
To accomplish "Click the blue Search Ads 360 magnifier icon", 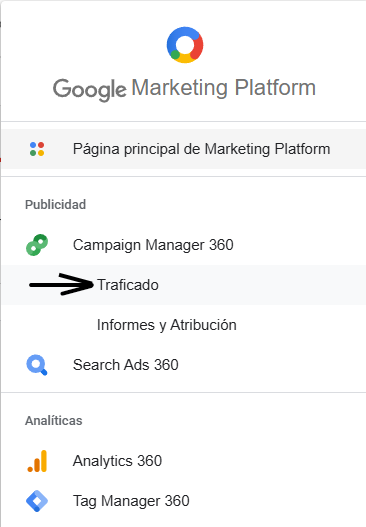I will (x=37, y=365).
